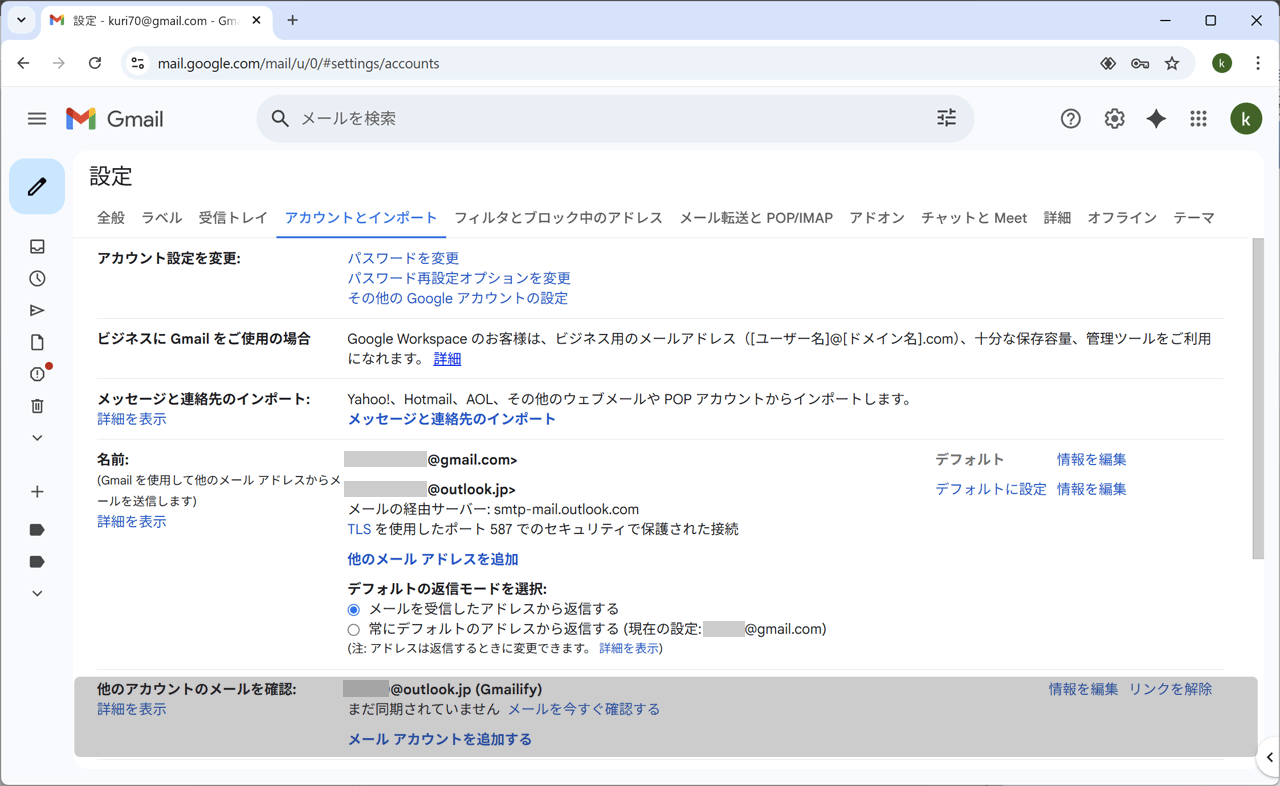Click リンクを解除 for Gmailify account
Screen dimensions: 1280x786
[x=1170, y=689]
